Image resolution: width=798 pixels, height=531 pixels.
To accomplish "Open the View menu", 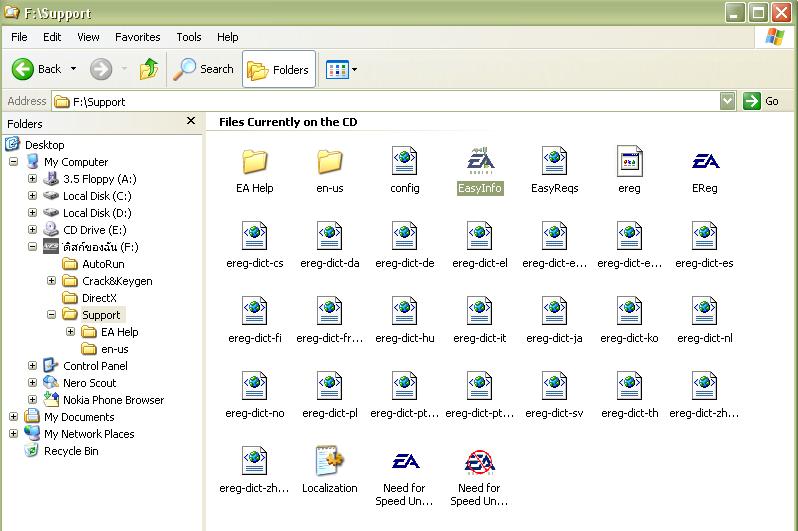I will pyautogui.click(x=88, y=37).
